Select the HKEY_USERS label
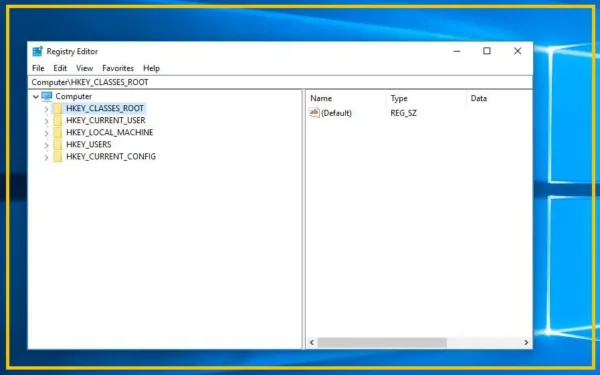Viewport: 600px width, 375px height. [88, 145]
